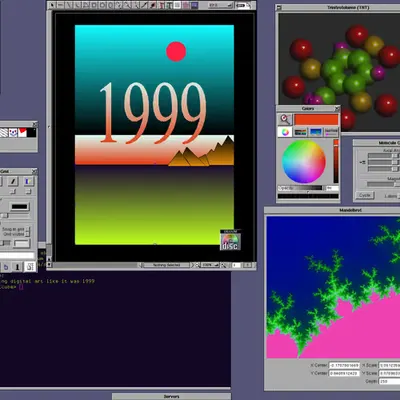Viewport: 400px width, 400px height.
Task: Click the Colors panel title bar
Action: point(308,109)
